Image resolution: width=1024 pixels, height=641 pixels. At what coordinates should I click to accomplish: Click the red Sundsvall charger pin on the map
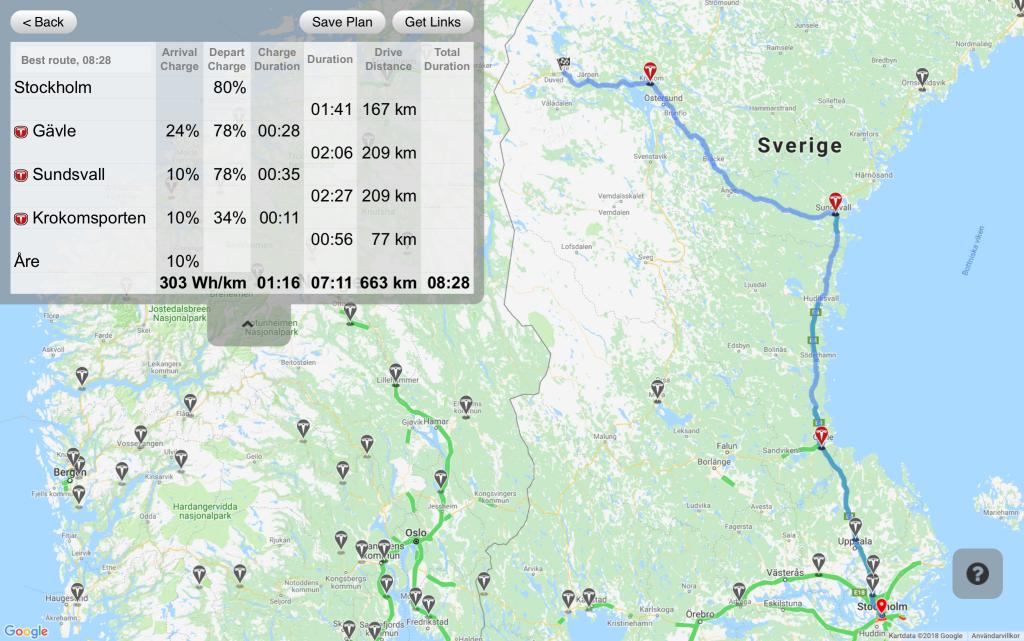point(835,203)
